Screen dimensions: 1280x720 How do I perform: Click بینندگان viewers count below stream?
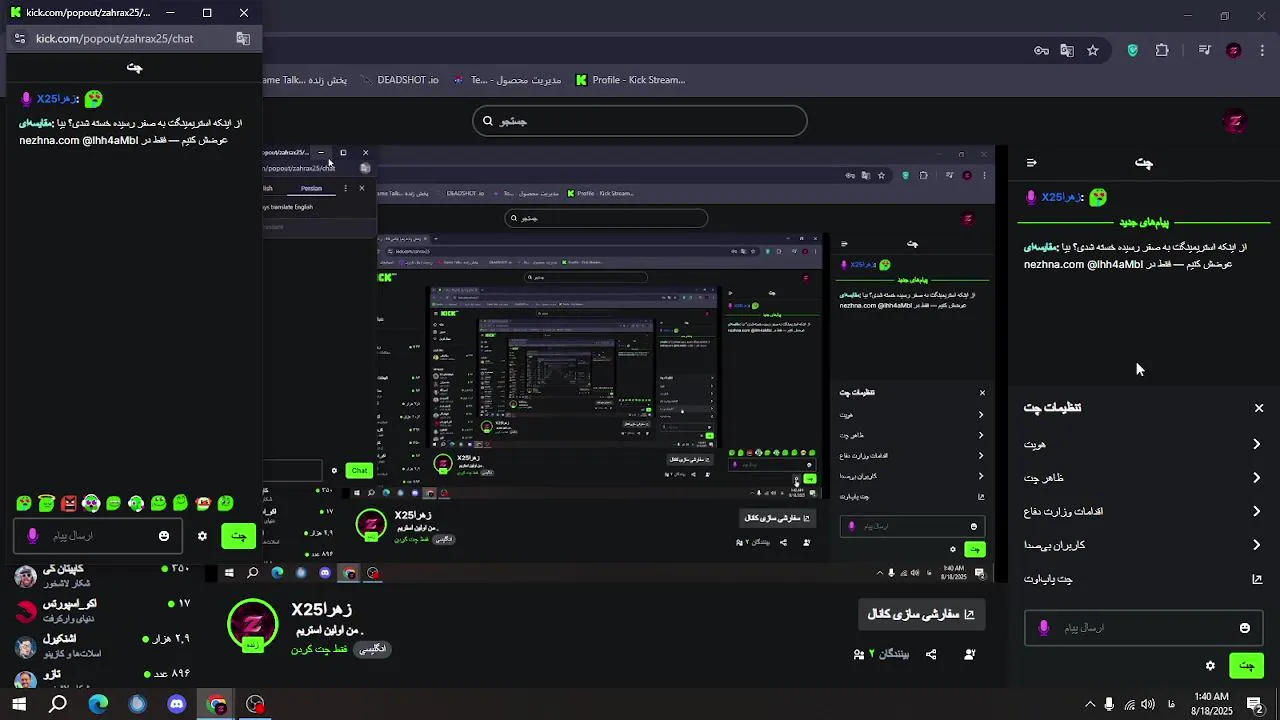882,654
